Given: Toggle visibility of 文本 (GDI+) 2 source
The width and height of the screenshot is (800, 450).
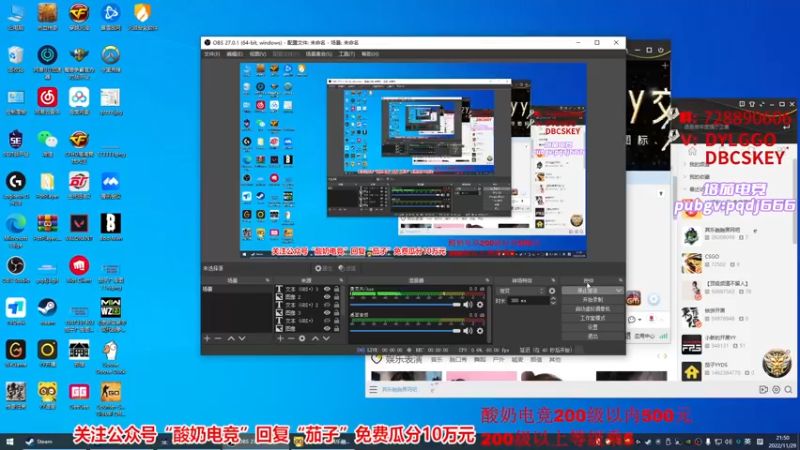Looking at the screenshot, I should click(327, 305).
